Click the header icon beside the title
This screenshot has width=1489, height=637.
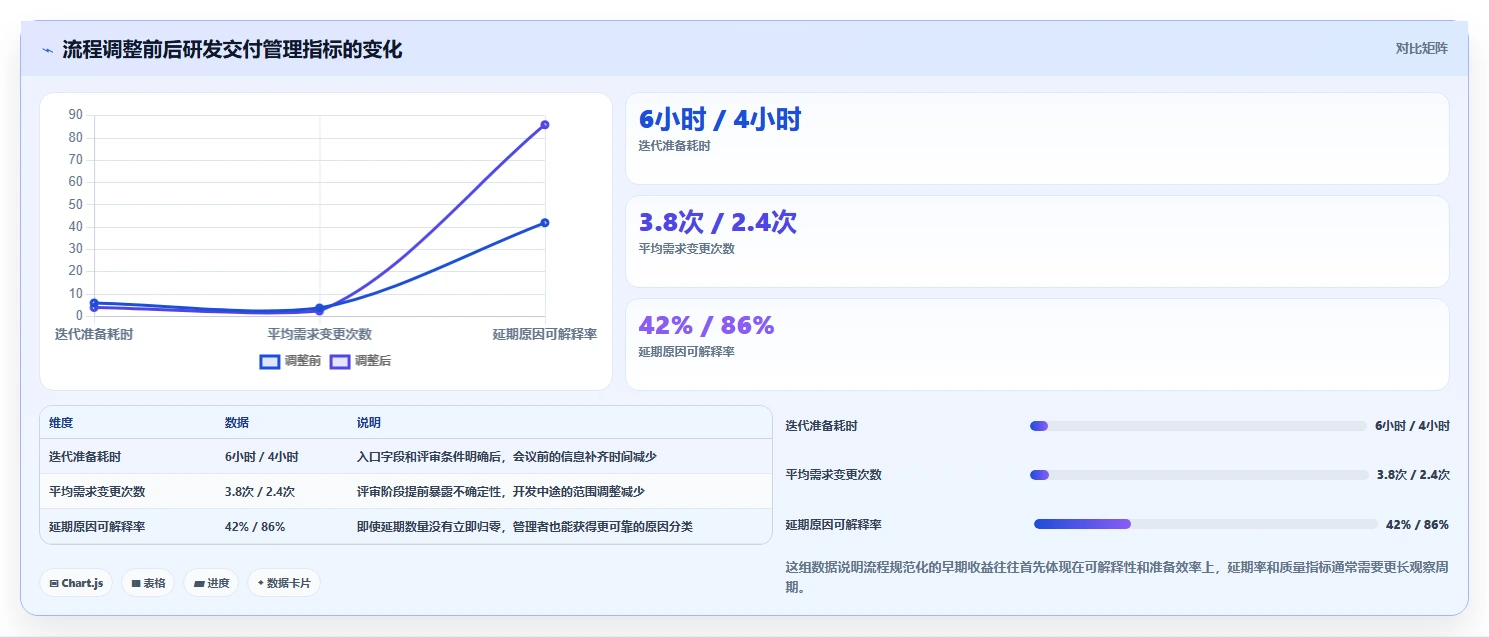[x=47, y=50]
